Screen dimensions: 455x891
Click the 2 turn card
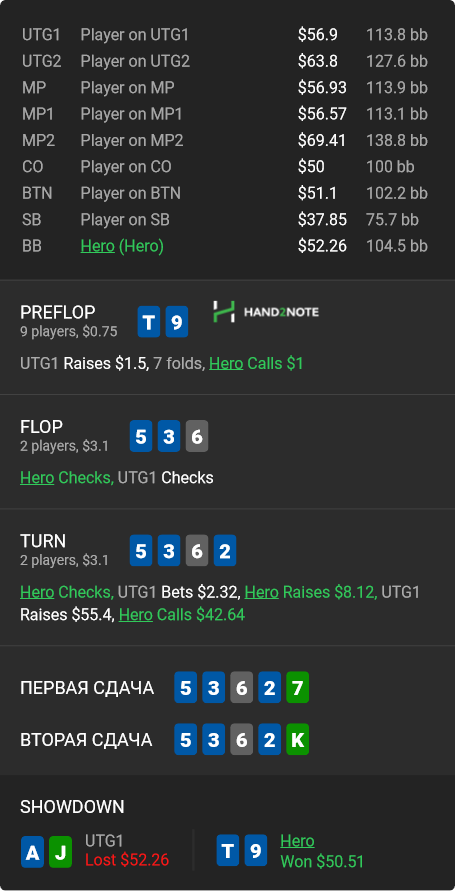point(225,551)
